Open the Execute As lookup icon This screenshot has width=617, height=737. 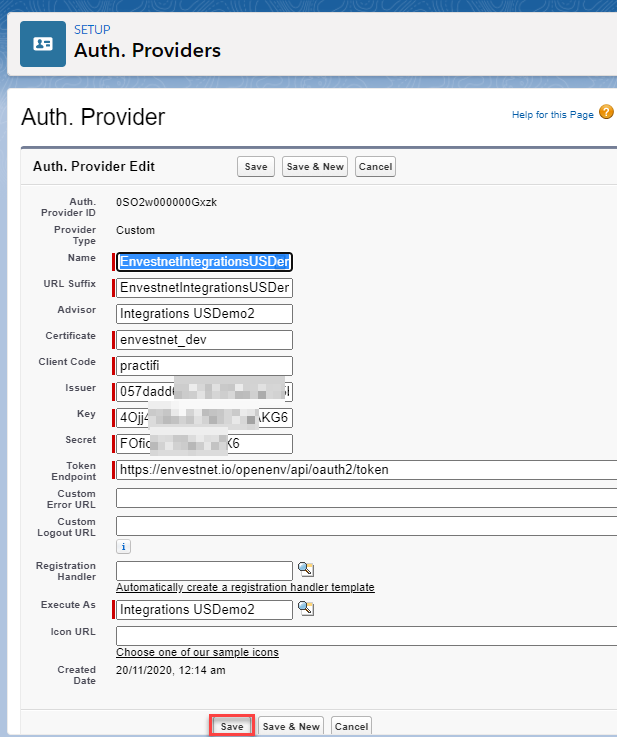306,609
